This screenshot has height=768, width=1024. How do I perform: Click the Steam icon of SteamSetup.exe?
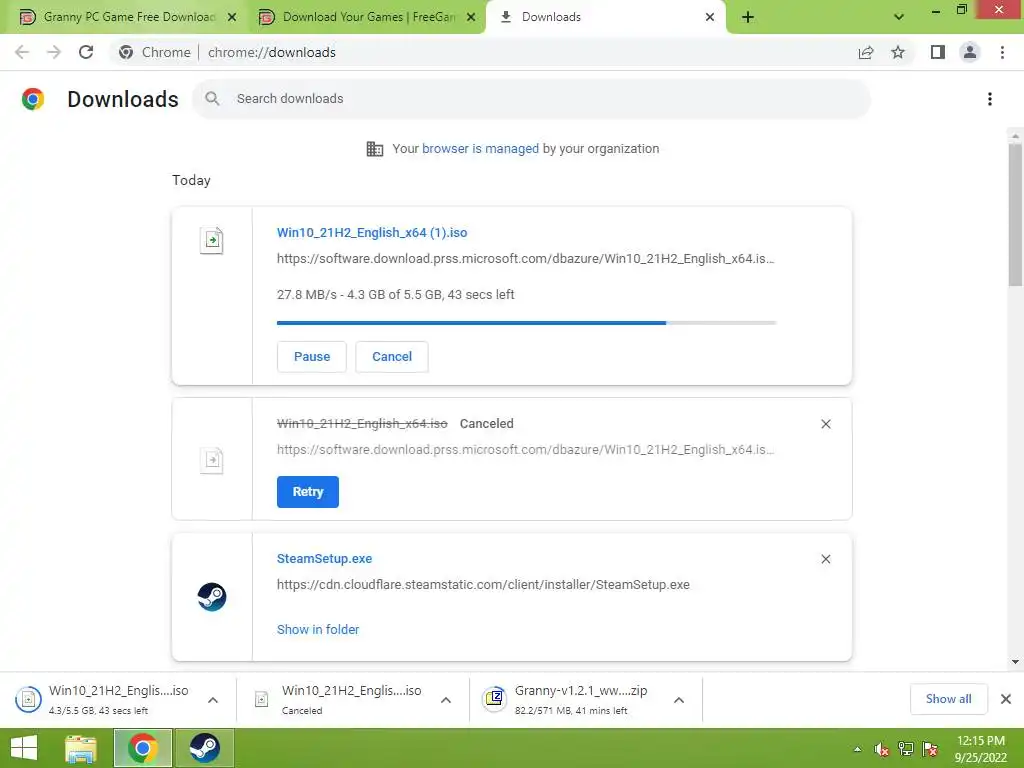pos(212,597)
